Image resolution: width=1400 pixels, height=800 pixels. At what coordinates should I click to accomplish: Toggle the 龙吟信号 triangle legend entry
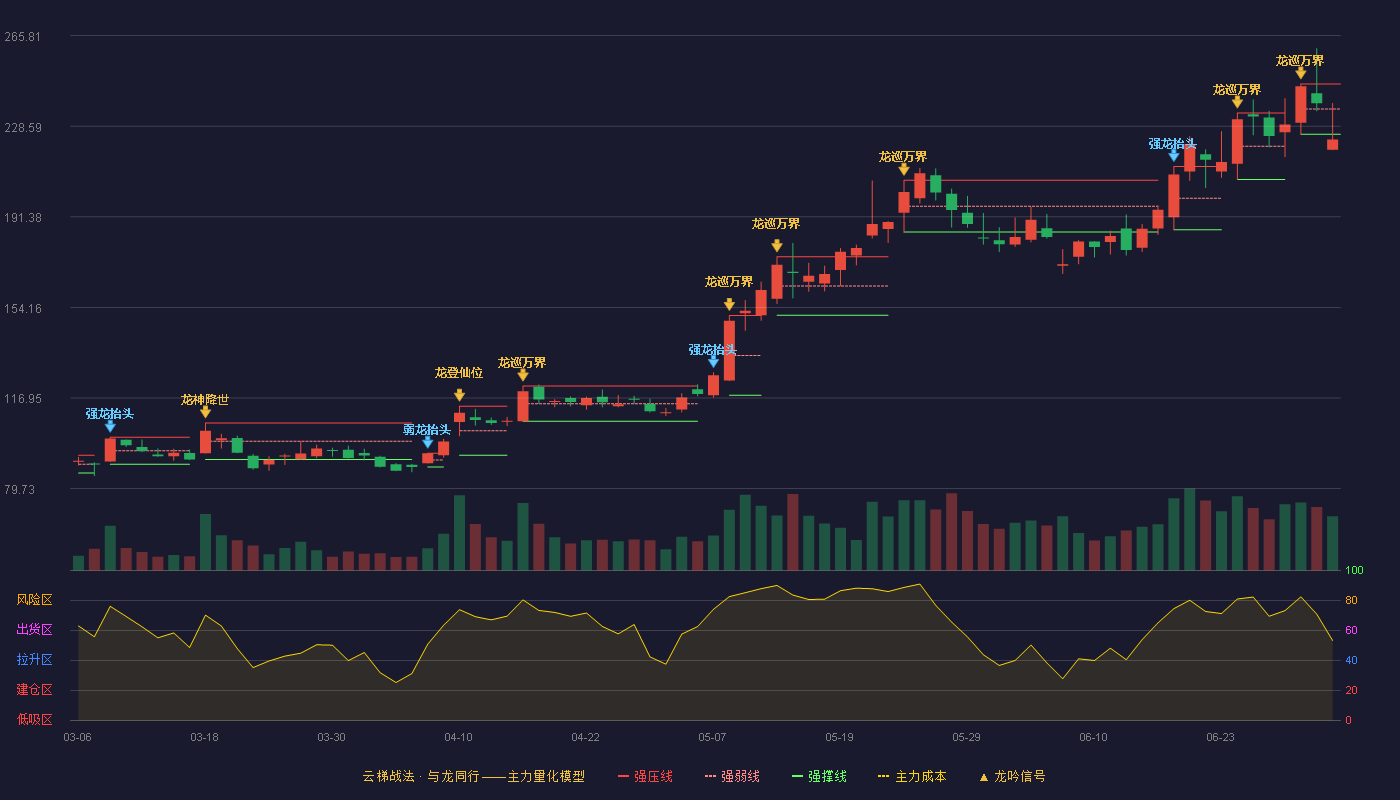click(1011, 776)
